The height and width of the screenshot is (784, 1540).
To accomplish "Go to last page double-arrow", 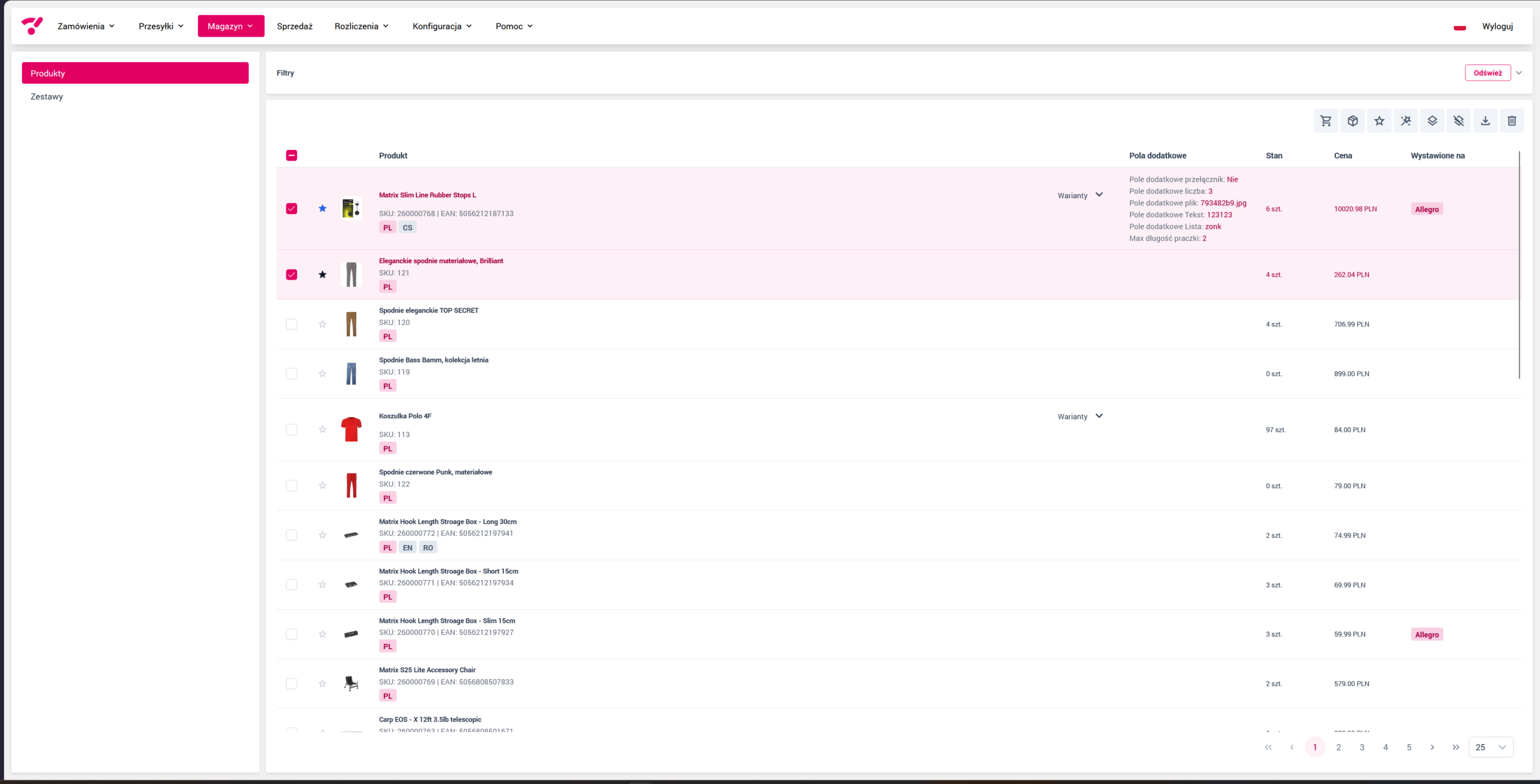I will point(1456,747).
